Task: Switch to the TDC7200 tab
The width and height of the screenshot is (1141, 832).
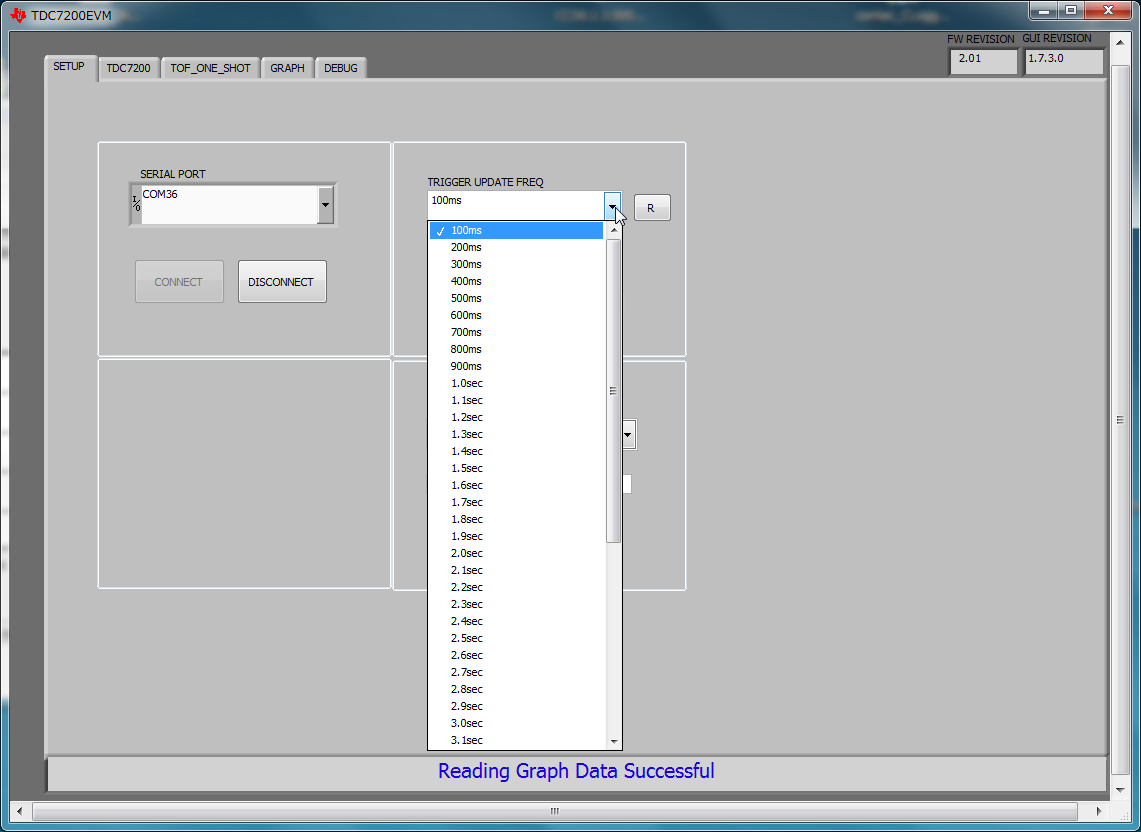Action: pyautogui.click(x=129, y=68)
